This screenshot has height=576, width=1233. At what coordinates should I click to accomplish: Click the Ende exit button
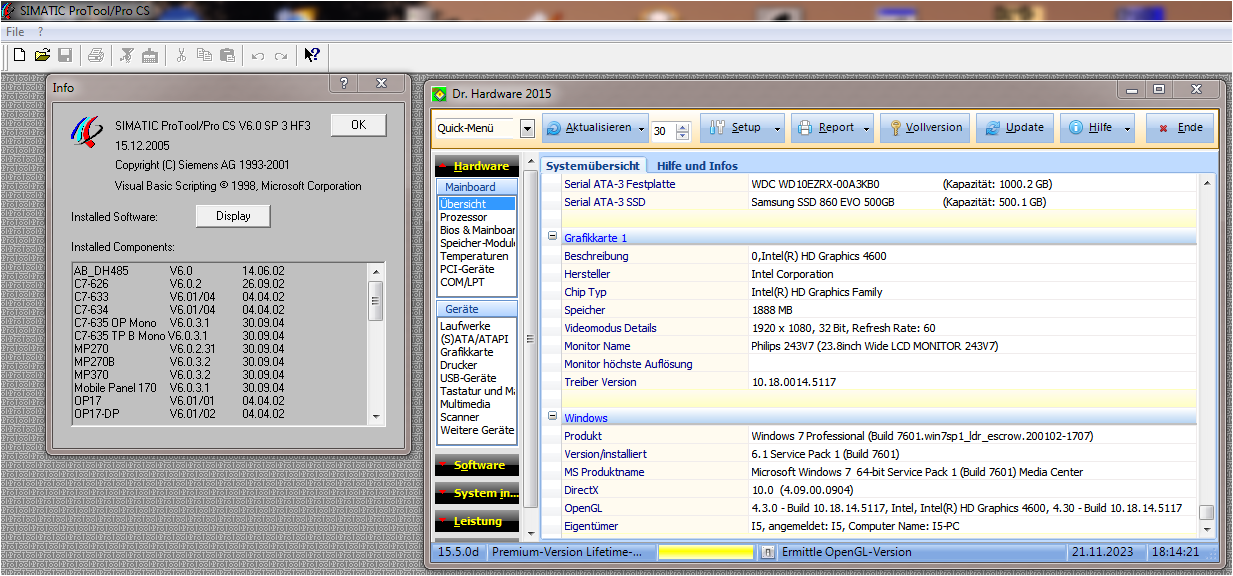(x=1180, y=128)
